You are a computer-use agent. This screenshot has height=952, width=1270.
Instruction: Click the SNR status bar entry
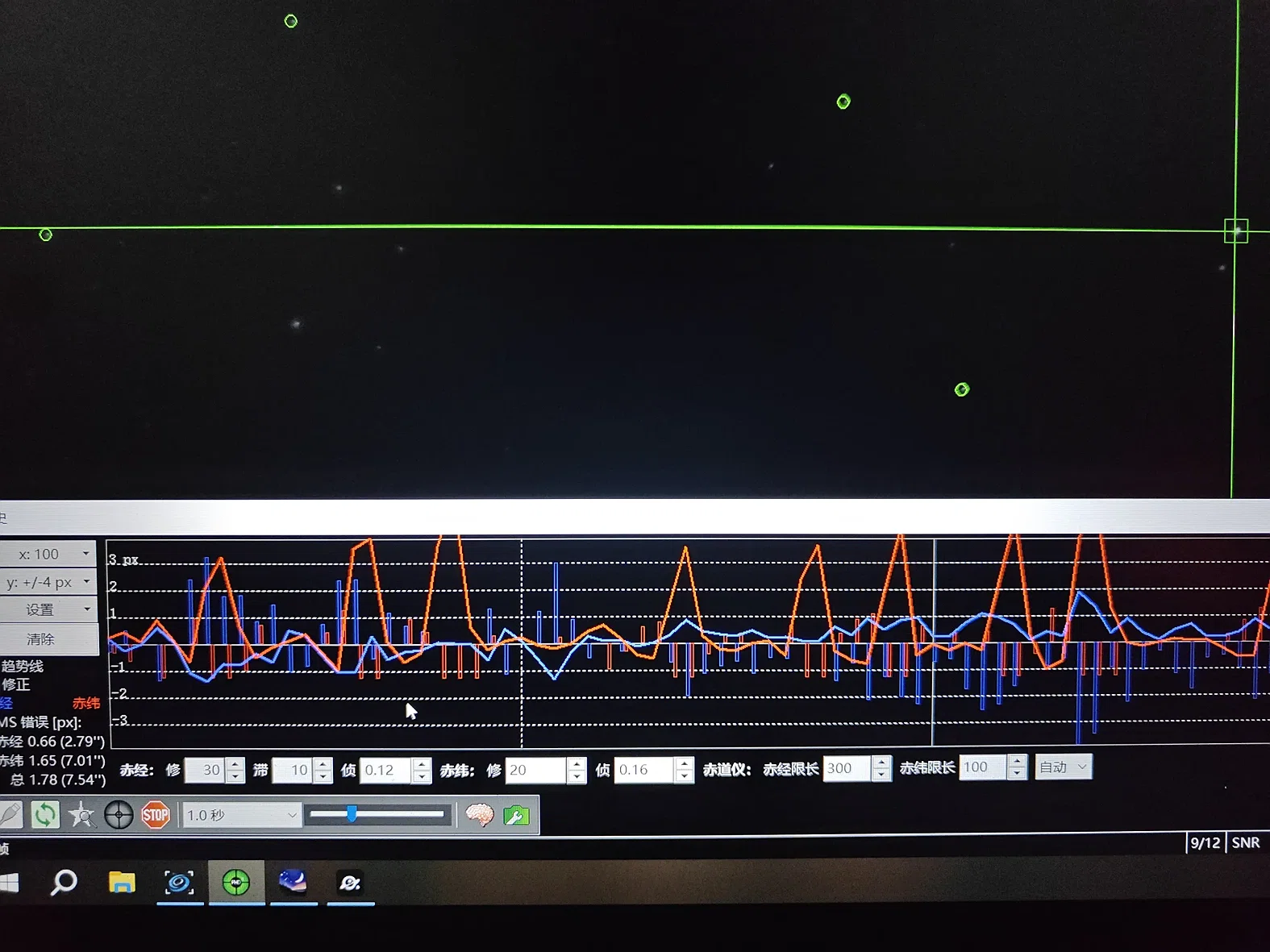1246,842
